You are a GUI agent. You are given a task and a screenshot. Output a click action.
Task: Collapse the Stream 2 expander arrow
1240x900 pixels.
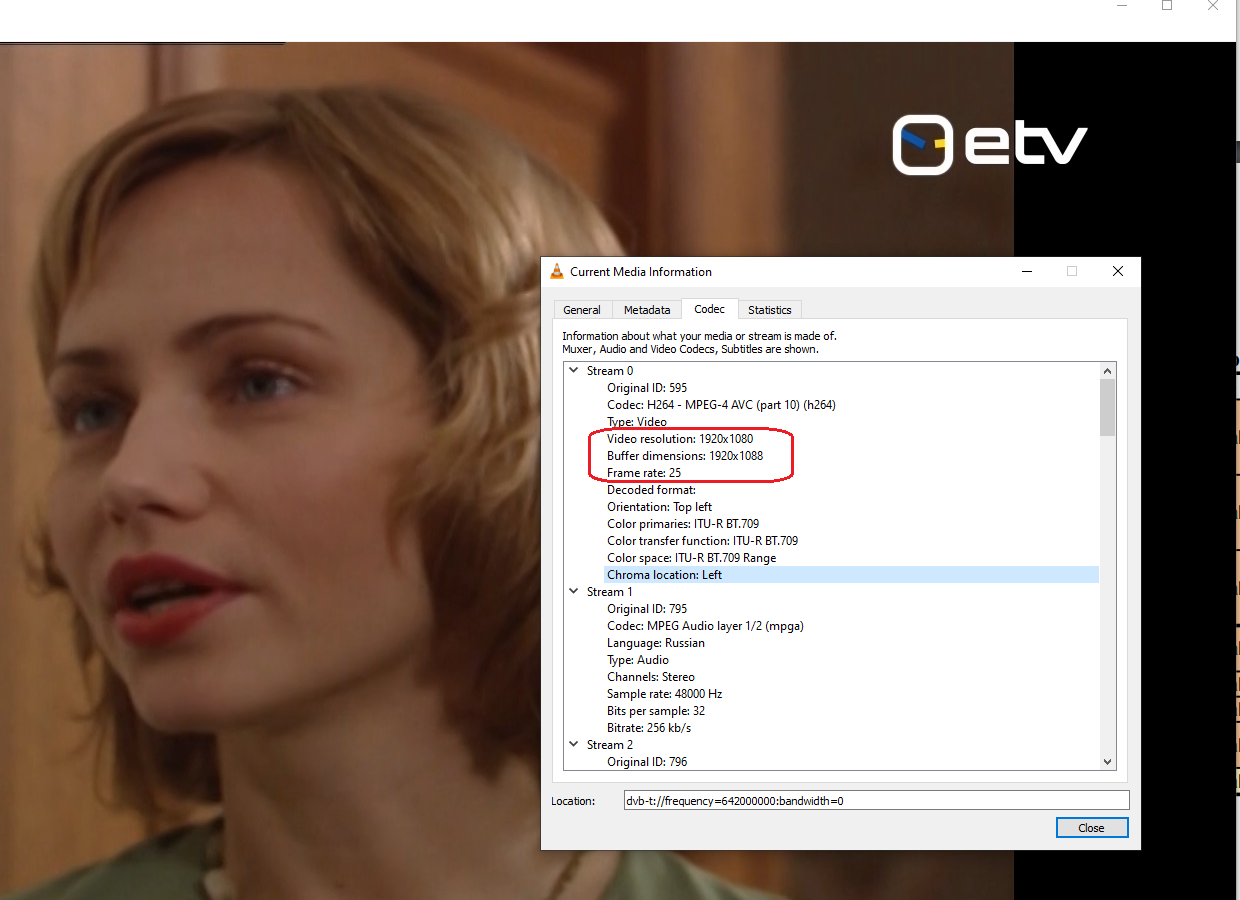coord(574,745)
